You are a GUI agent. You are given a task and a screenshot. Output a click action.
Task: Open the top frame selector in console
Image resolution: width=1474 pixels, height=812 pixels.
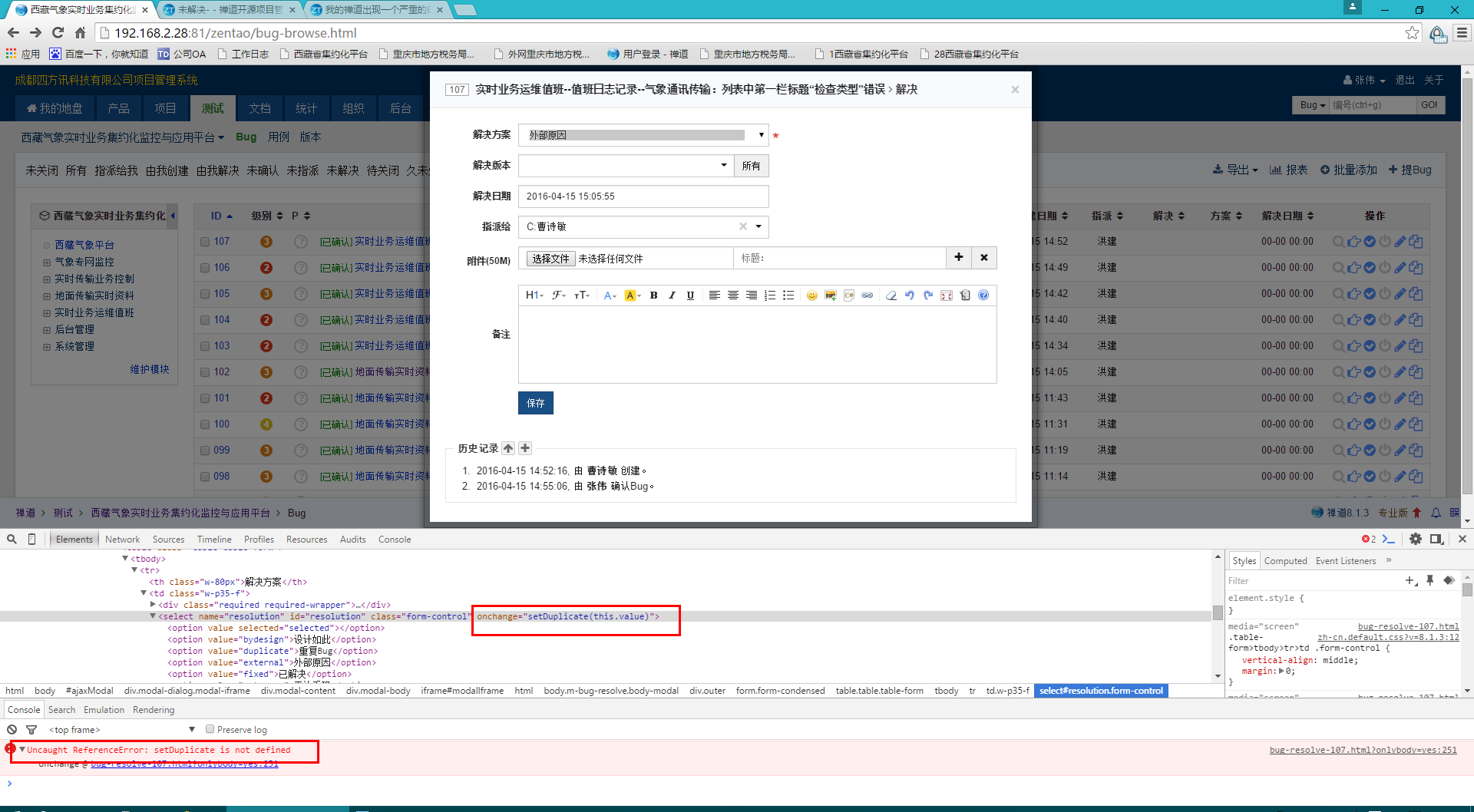121,730
